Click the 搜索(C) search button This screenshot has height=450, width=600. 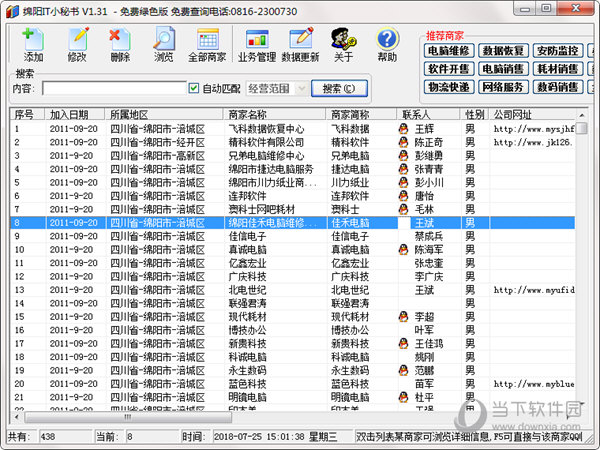coord(344,89)
